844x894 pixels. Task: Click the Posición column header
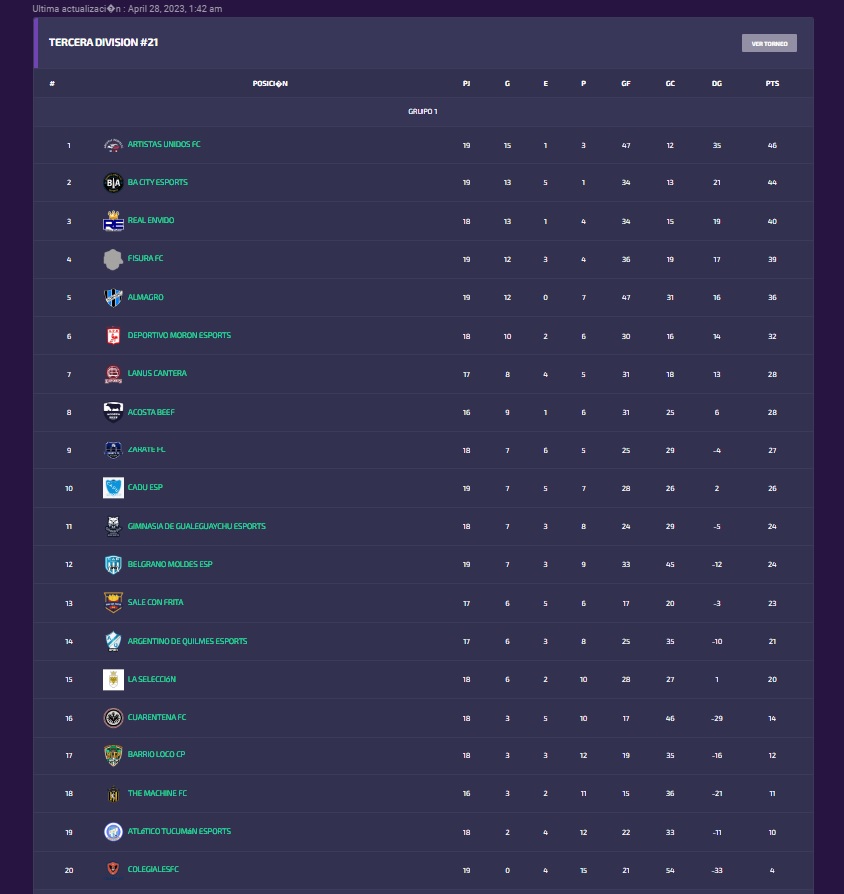pyautogui.click(x=270, y=83)
